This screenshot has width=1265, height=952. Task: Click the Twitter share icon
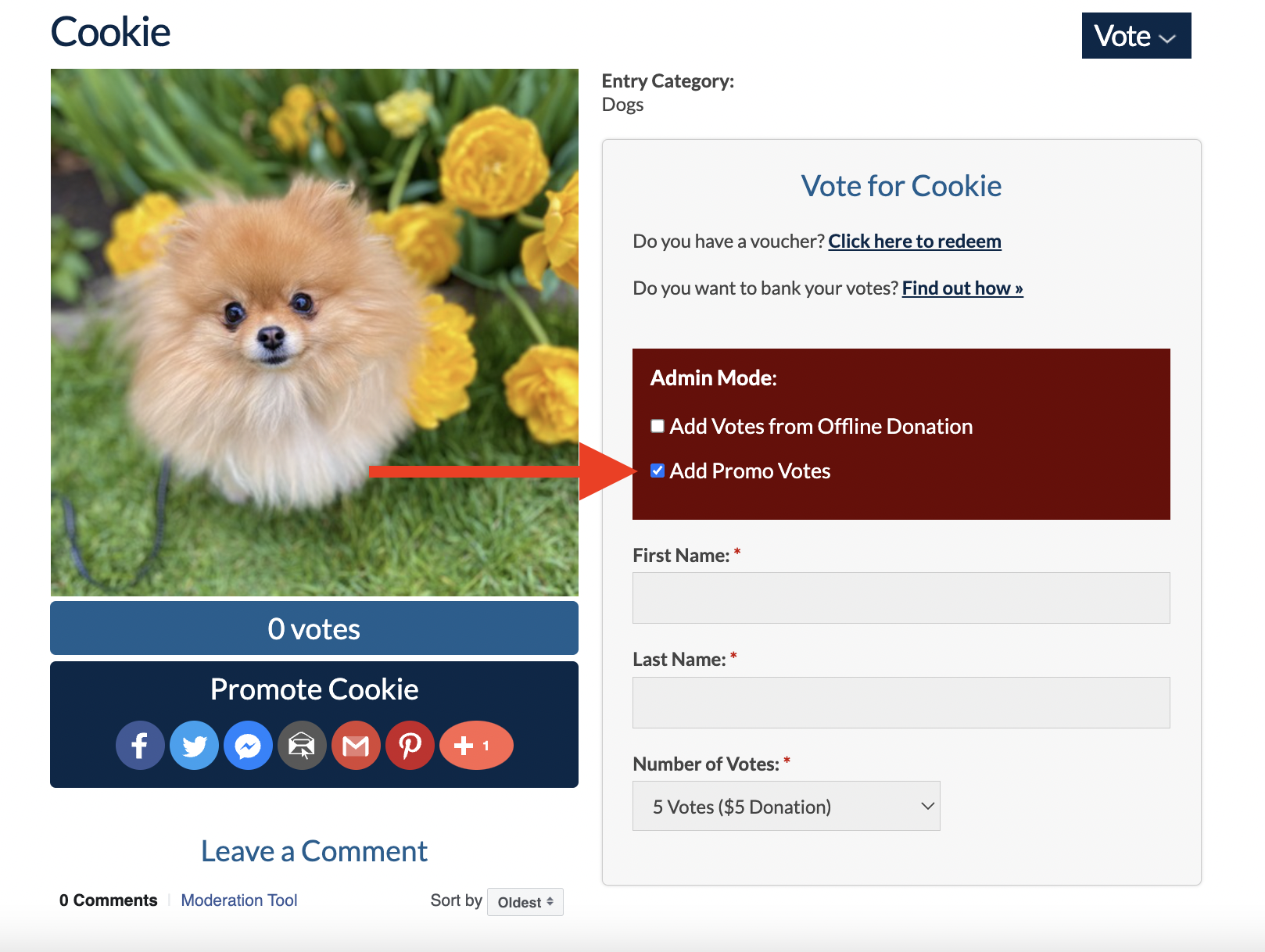[194, 746]
